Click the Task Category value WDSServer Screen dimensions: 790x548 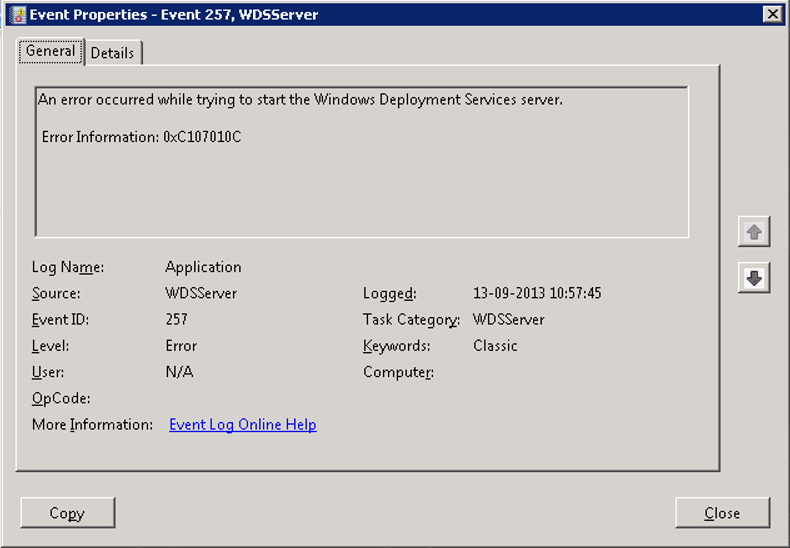pyautogui.click(x=509, y=320)
